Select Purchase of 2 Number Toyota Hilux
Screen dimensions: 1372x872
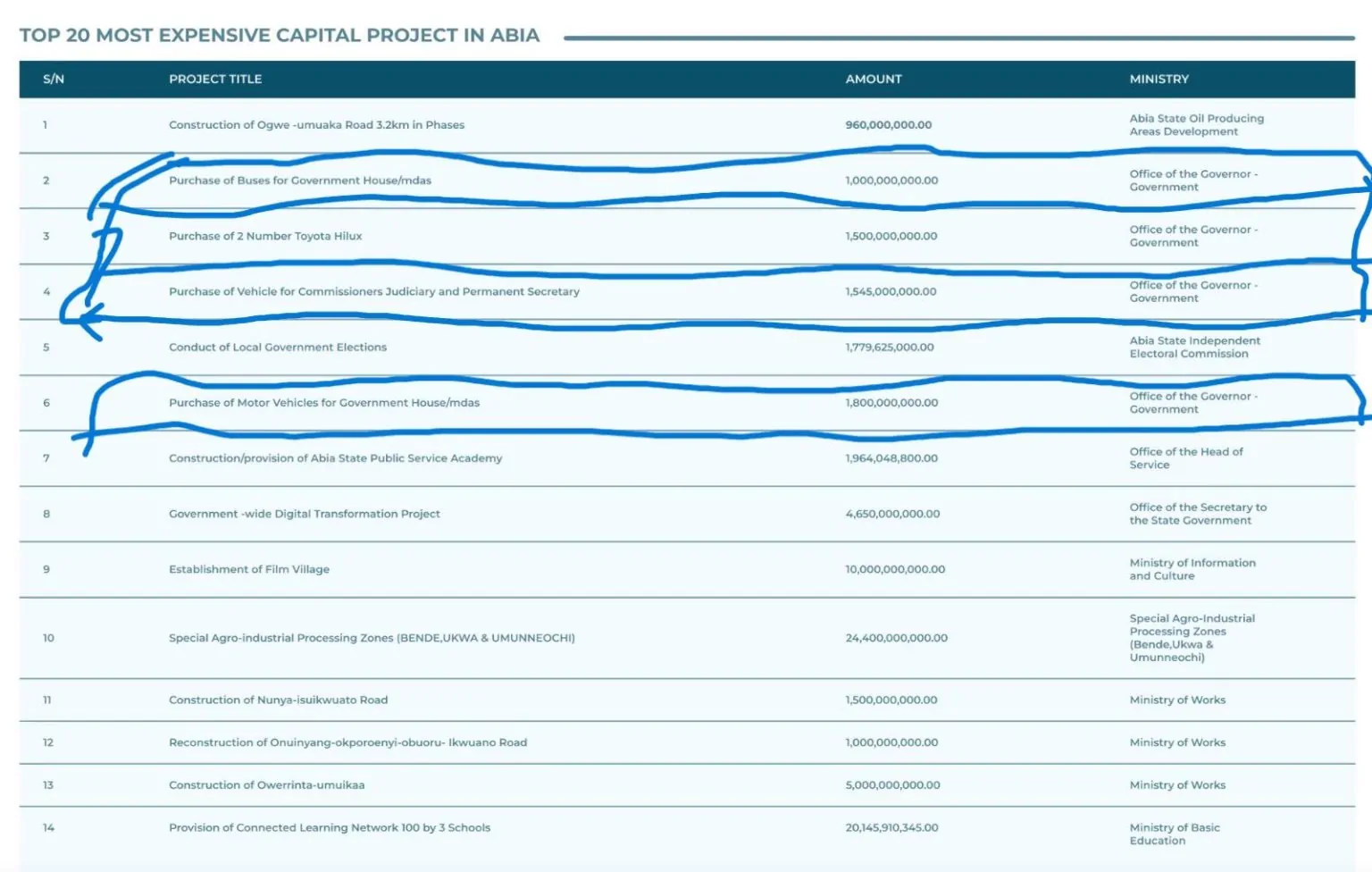point(265,237)
